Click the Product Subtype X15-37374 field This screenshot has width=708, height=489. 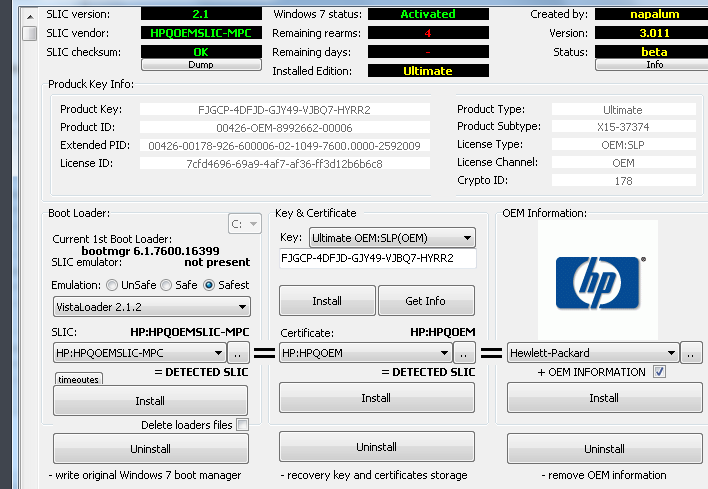(623, 127)
